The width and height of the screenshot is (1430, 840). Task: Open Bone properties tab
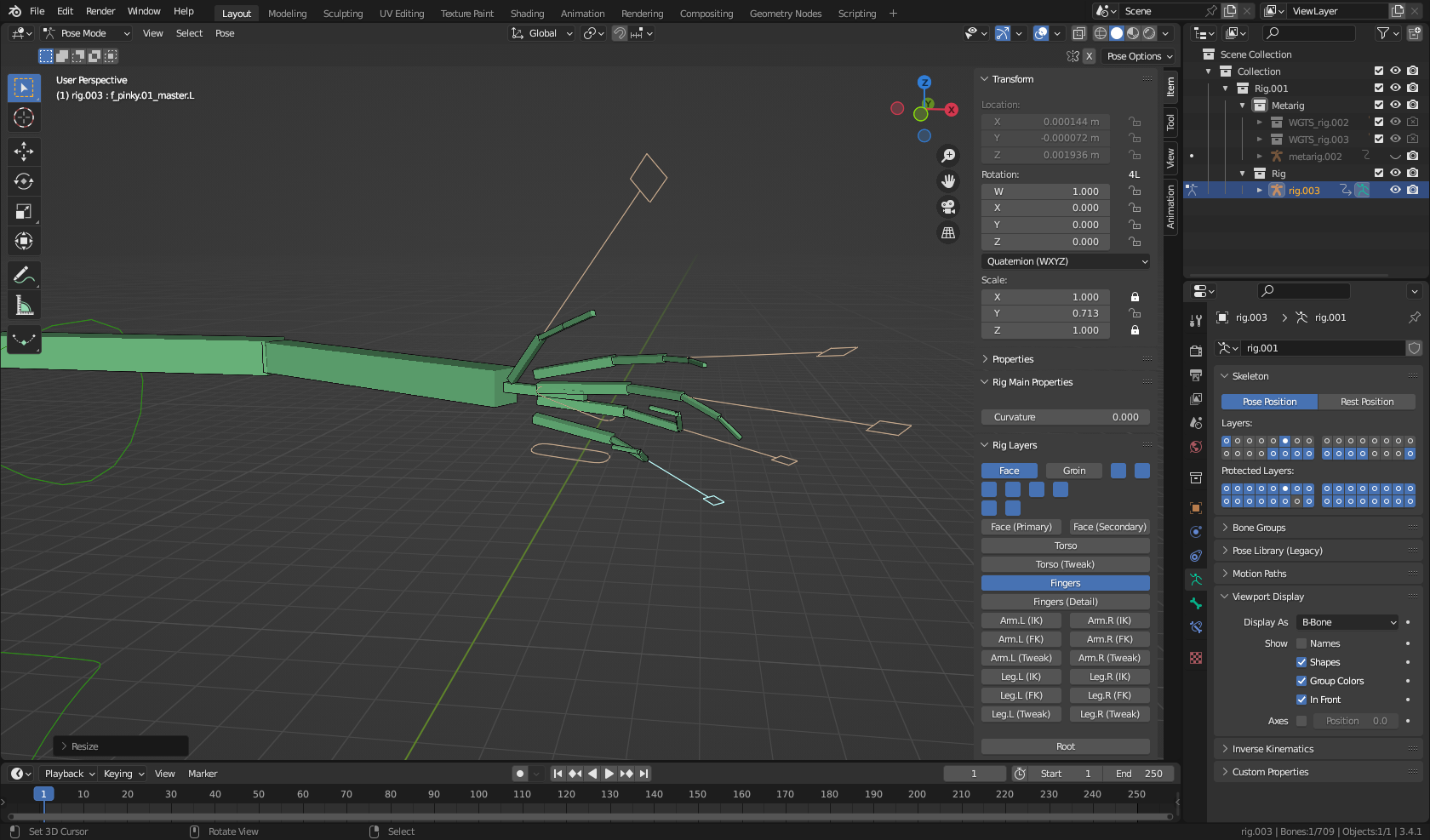pyautogui.click(x=1196, y=603)
